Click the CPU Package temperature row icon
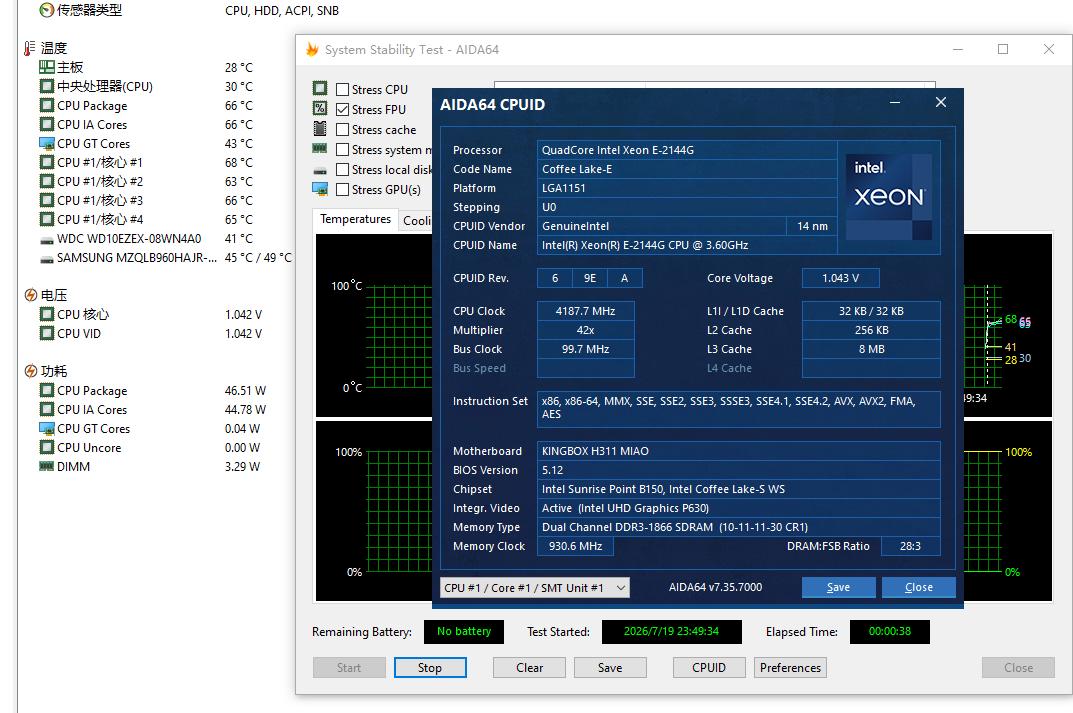Screen dimensions: 1073x713 tap(47, 105)
